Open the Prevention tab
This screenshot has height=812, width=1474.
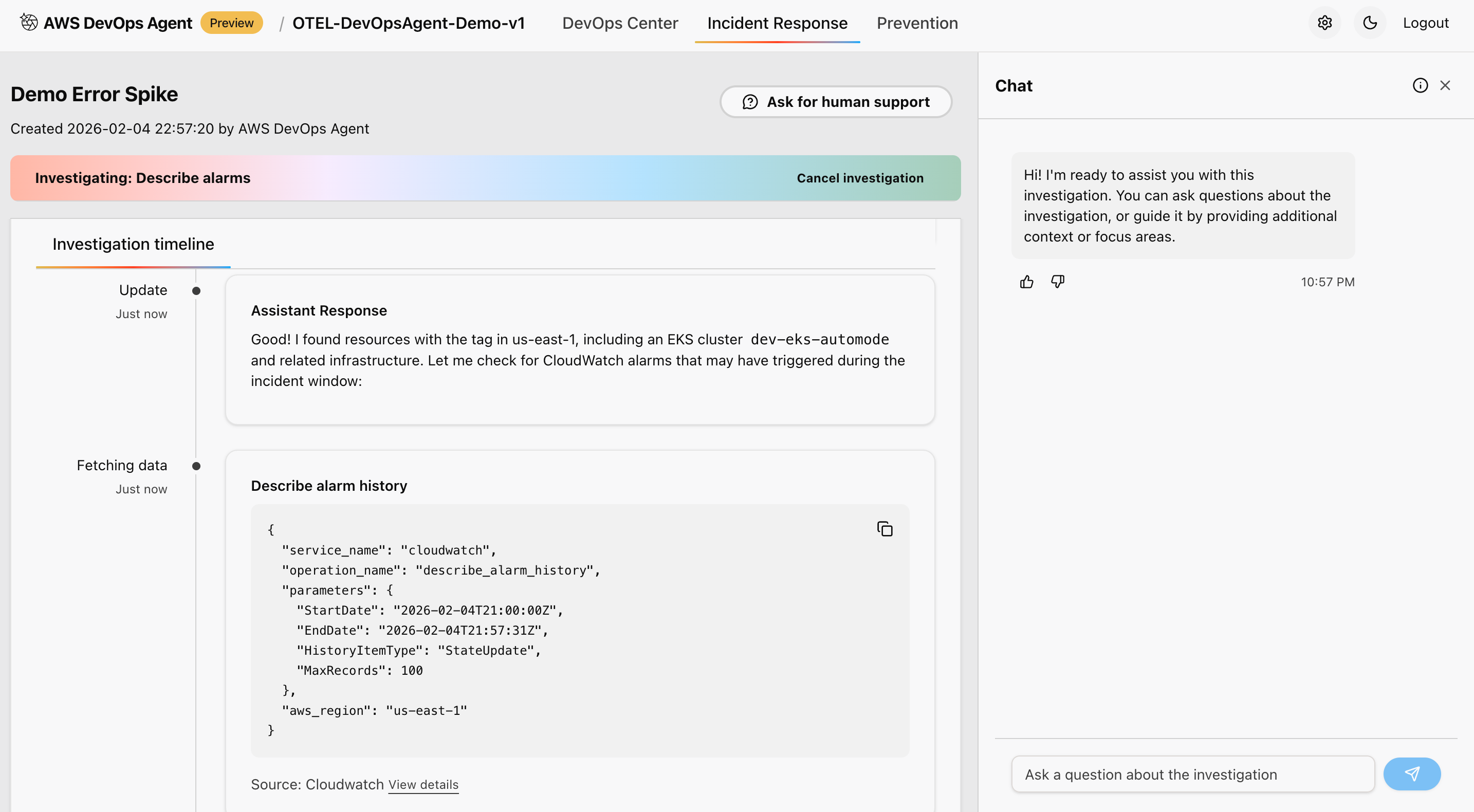[x=918, y=23]
